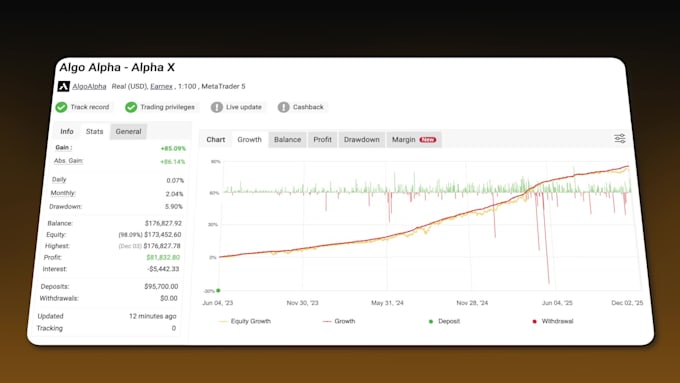680x383 pixels.
Task: Click the Live update exclamation icon
Action: click(x=217, y=107)
